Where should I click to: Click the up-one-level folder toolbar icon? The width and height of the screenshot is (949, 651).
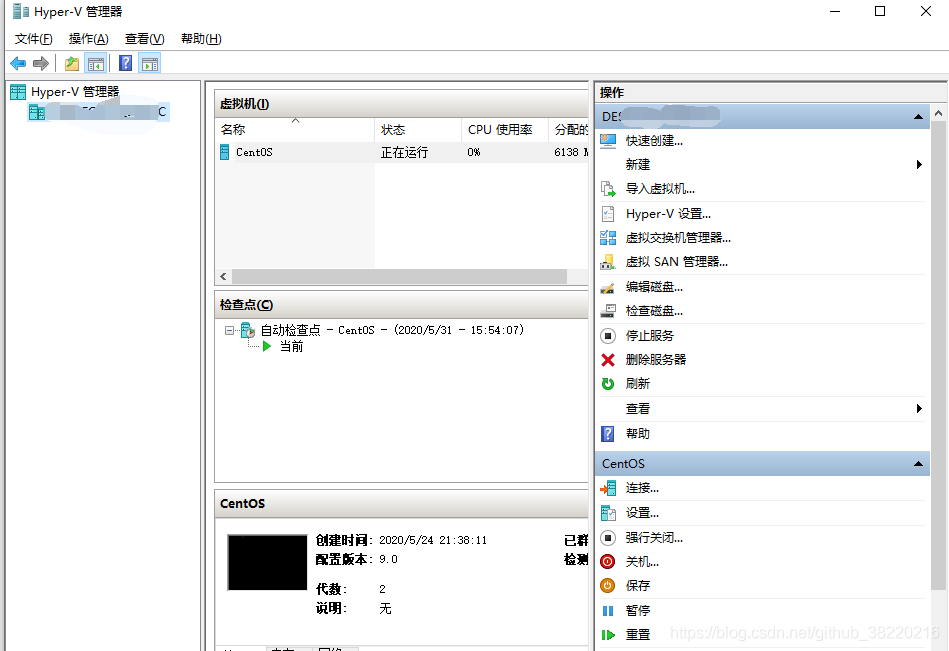(x=72, y=63)
